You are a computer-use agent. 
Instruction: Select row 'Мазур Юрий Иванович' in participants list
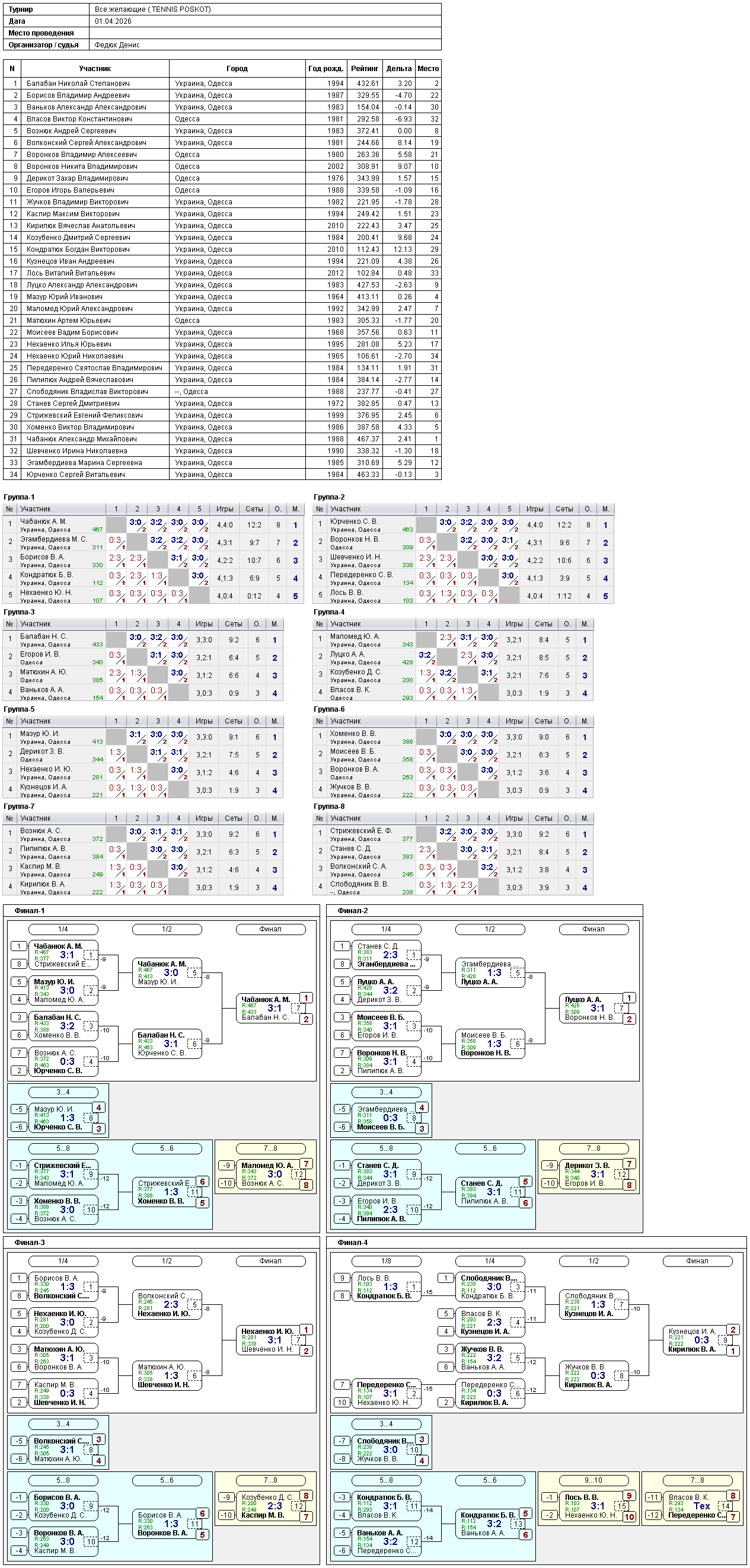(222, 297)
